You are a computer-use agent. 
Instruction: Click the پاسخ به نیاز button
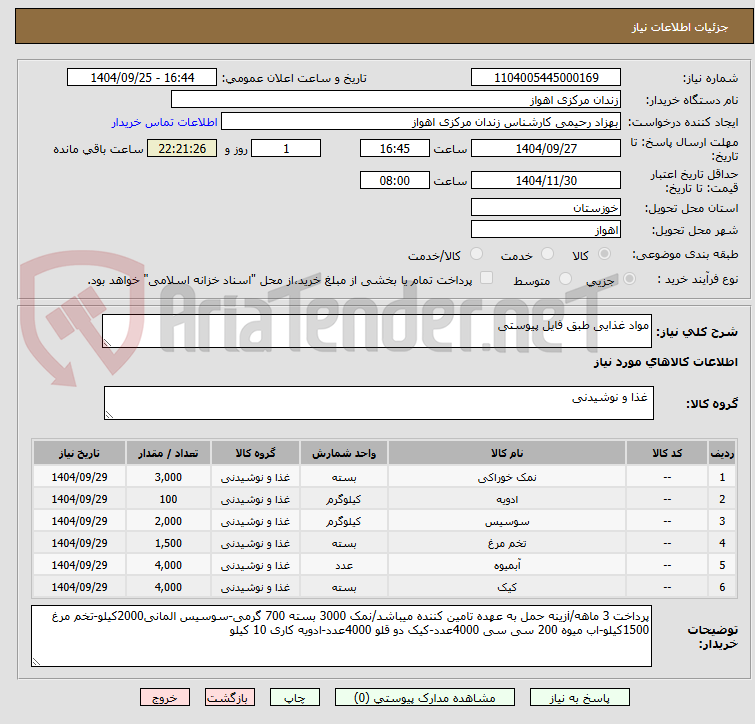580,698
